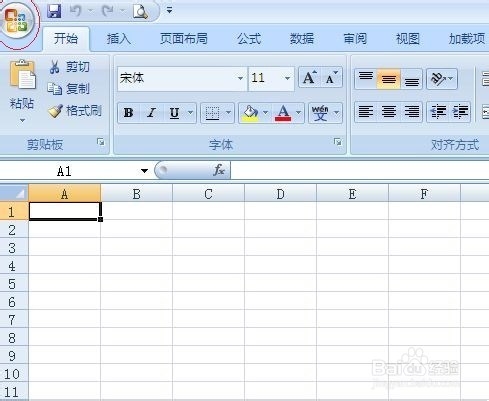Image resolution: width=489 pixels, height=401 pixels.
Task: Open the 页面布局 tab
Action: click(184, 39)
